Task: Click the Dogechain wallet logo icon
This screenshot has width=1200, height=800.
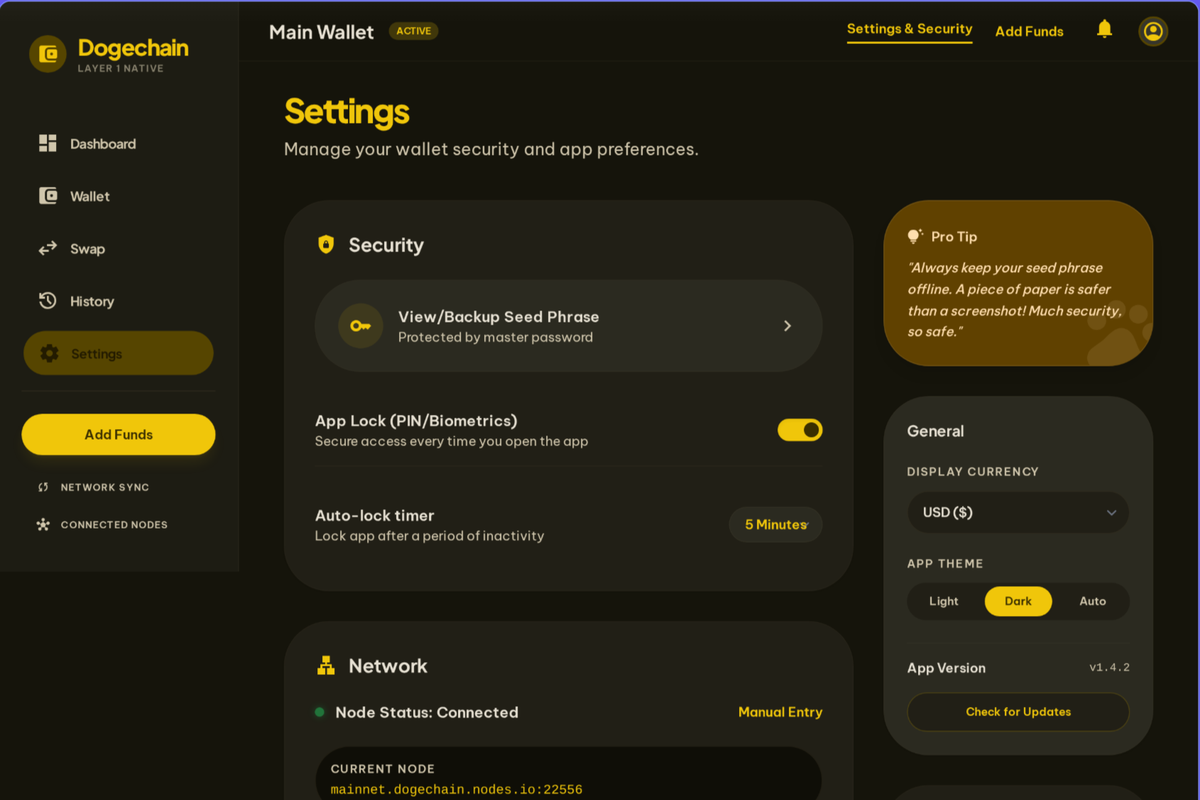Action: pos(48,54)
